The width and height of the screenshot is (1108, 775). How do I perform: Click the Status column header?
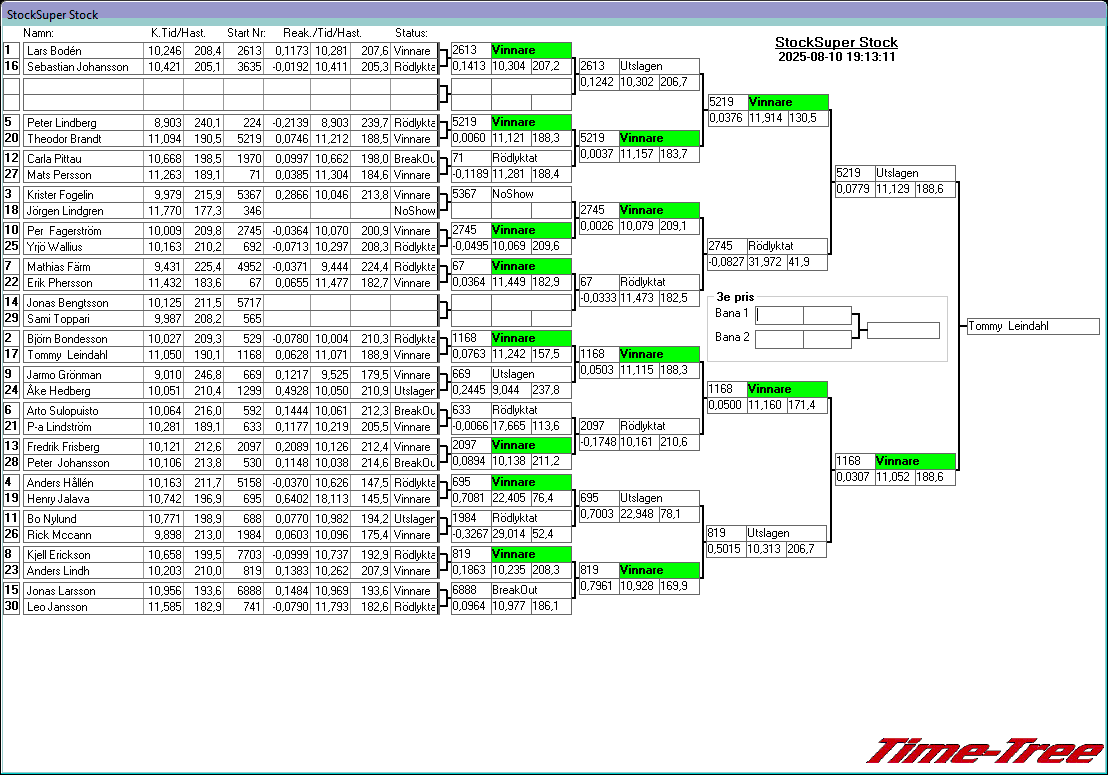pyautogui.click(x=411, y=33)
